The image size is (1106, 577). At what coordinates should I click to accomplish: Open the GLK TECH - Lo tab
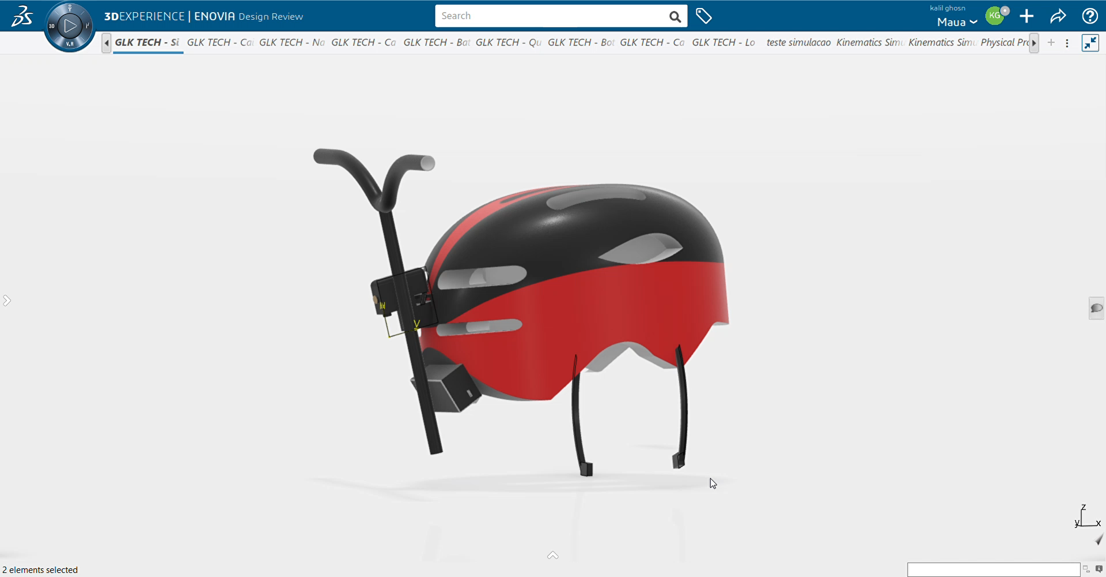pyautogui.click(x=725, y=42)
